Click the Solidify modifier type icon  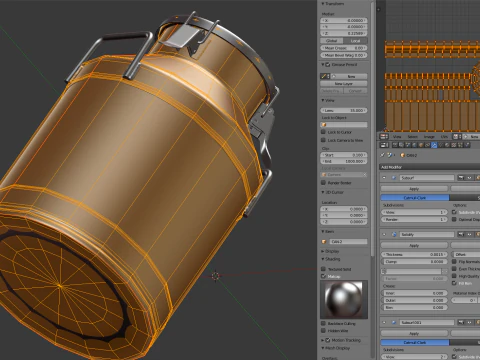tap(394, 234)
